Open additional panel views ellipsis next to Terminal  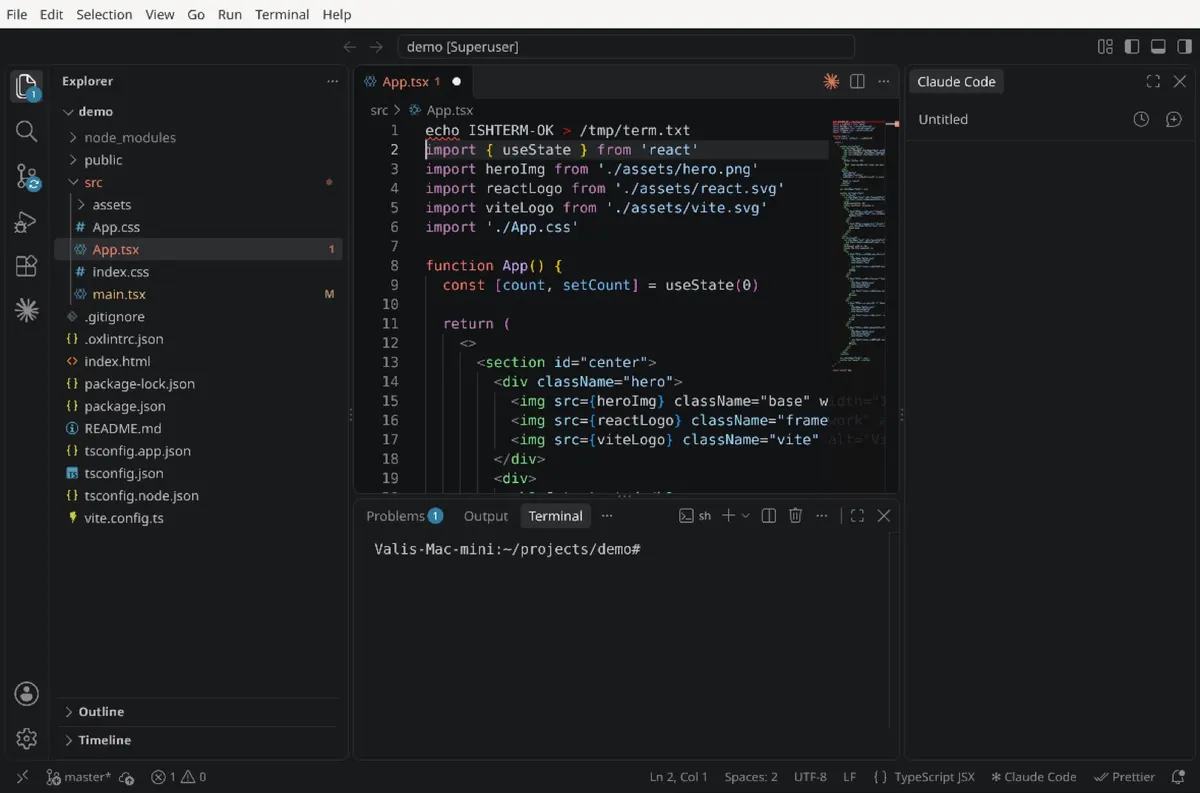coord(607,516)
